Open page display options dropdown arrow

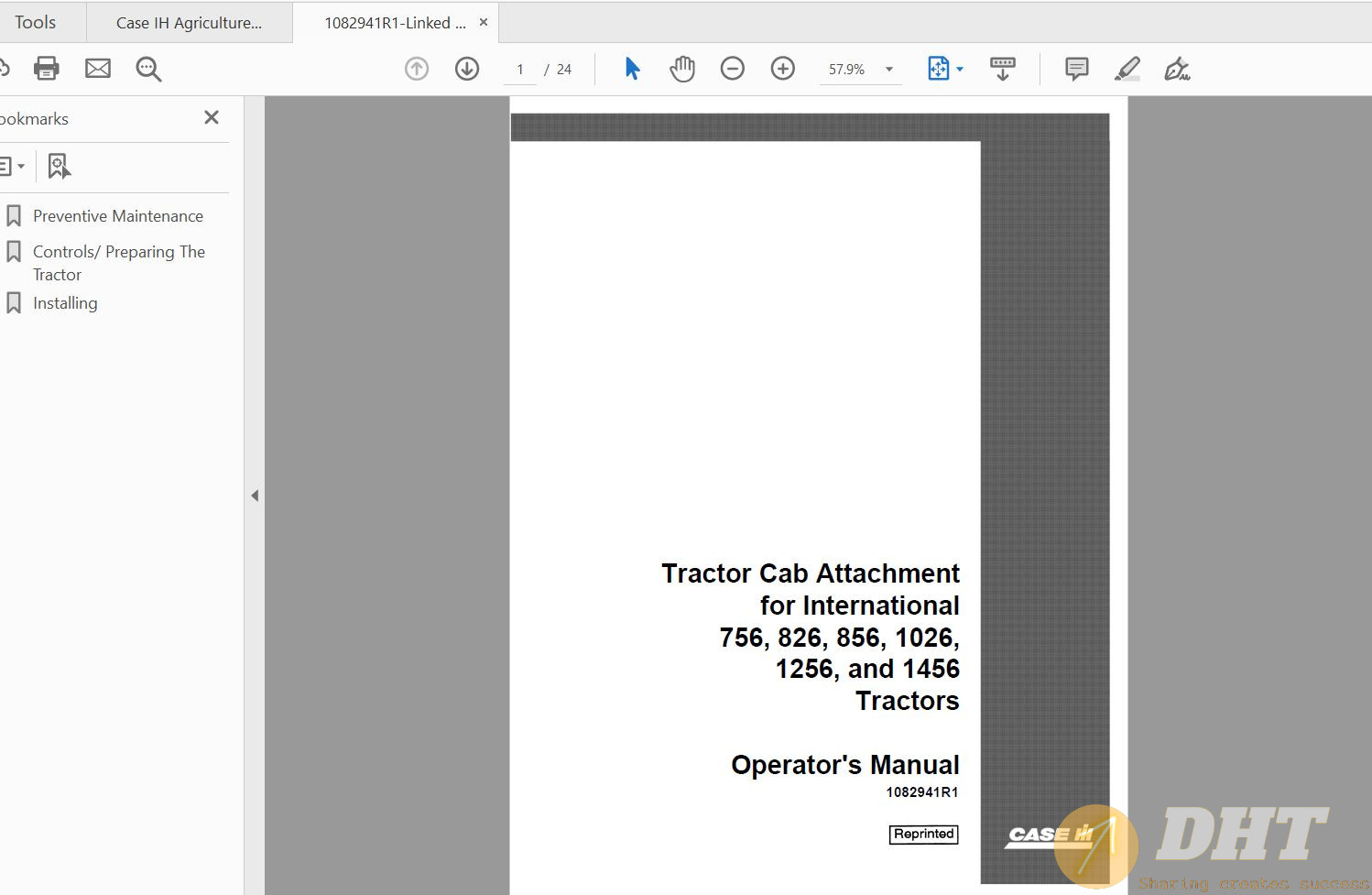960,70
